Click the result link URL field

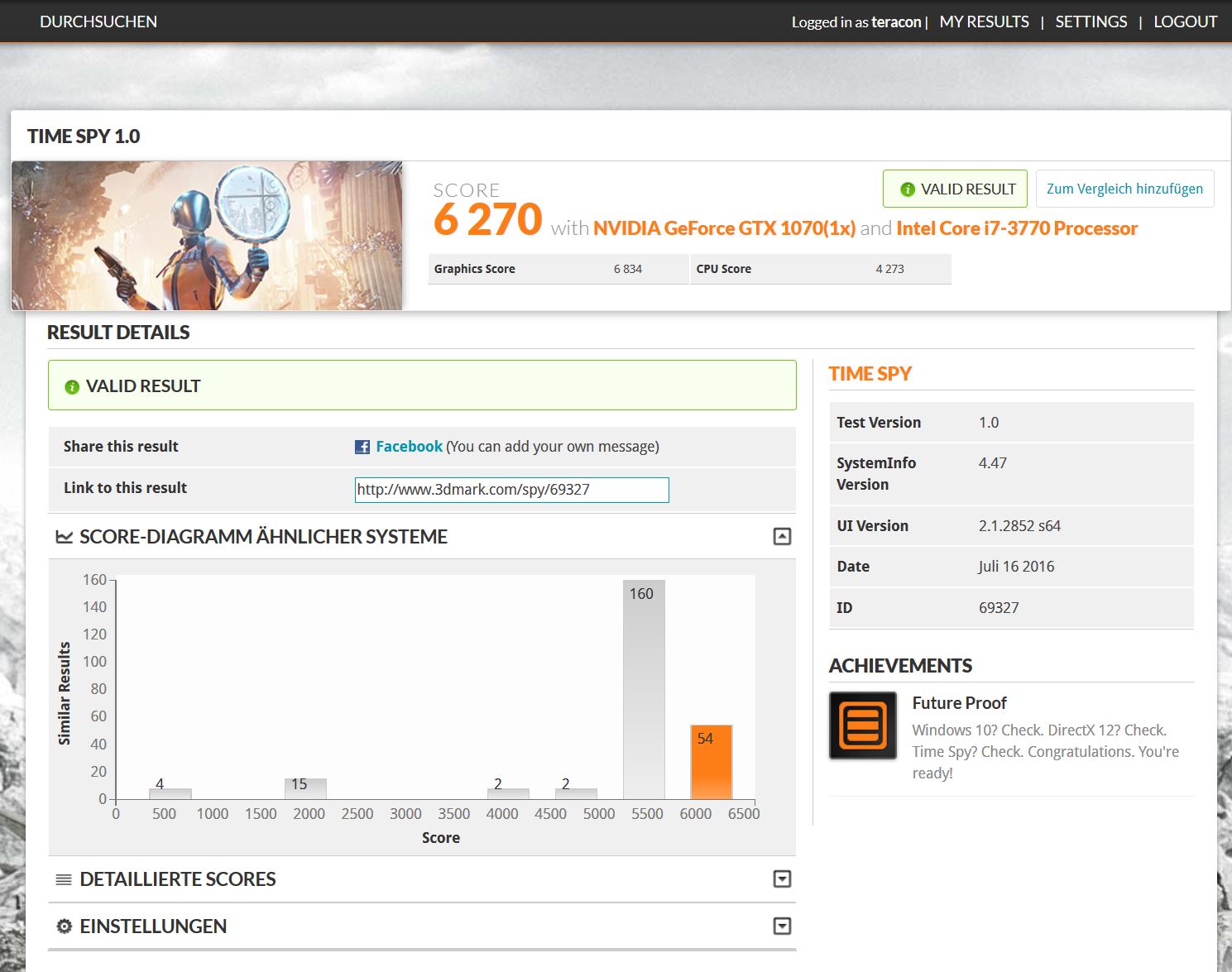511,490
